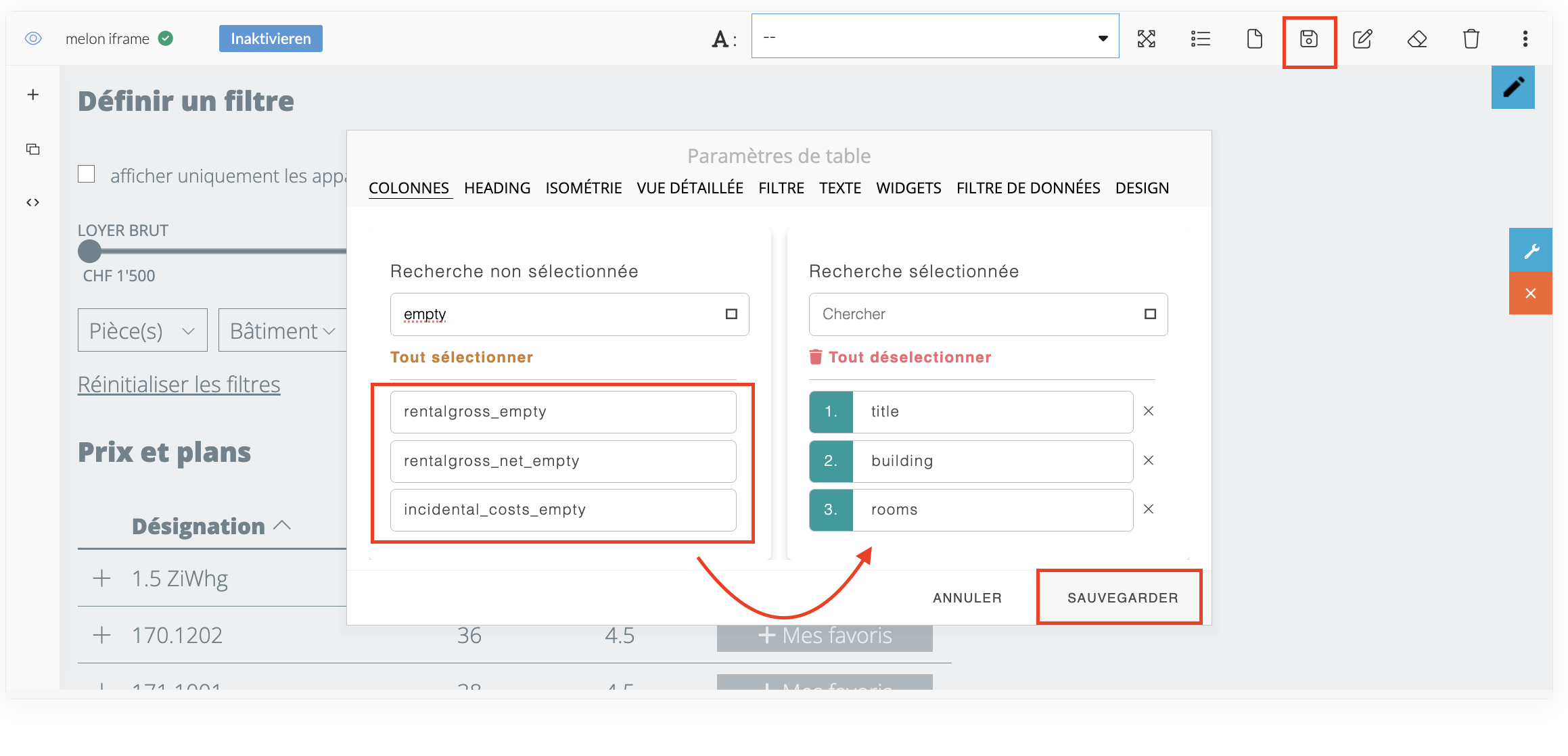Click the blue wrench settings button
This screenshot has width=1568, height=756.
pyautogui.click(x=1530, y=251)
